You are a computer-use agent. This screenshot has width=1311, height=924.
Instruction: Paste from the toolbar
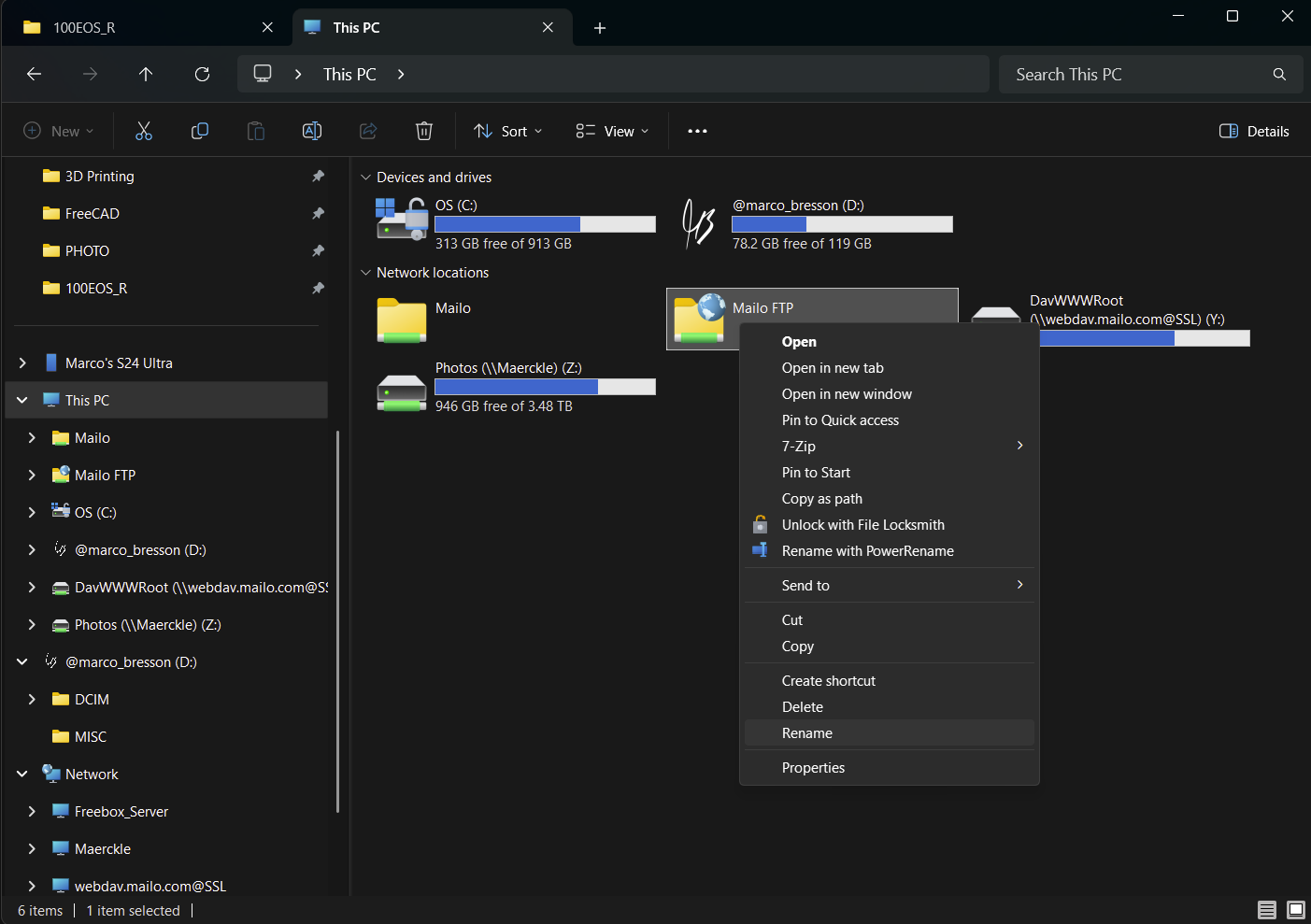[256, 131]
